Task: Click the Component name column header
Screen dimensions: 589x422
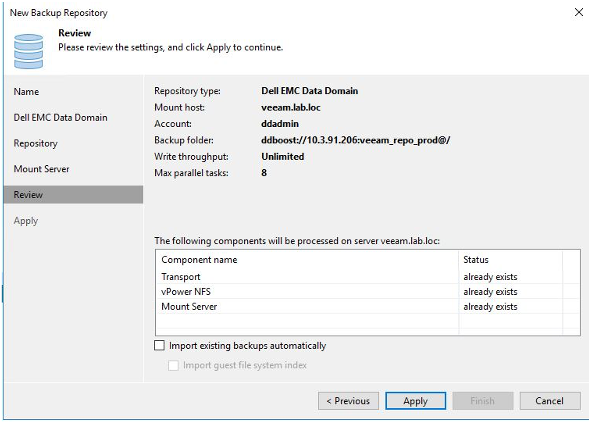Action: pos(307,260)
